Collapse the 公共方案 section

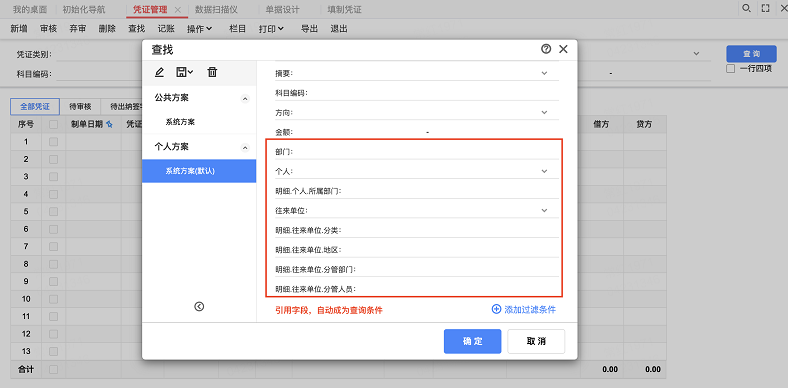point(245,99)
